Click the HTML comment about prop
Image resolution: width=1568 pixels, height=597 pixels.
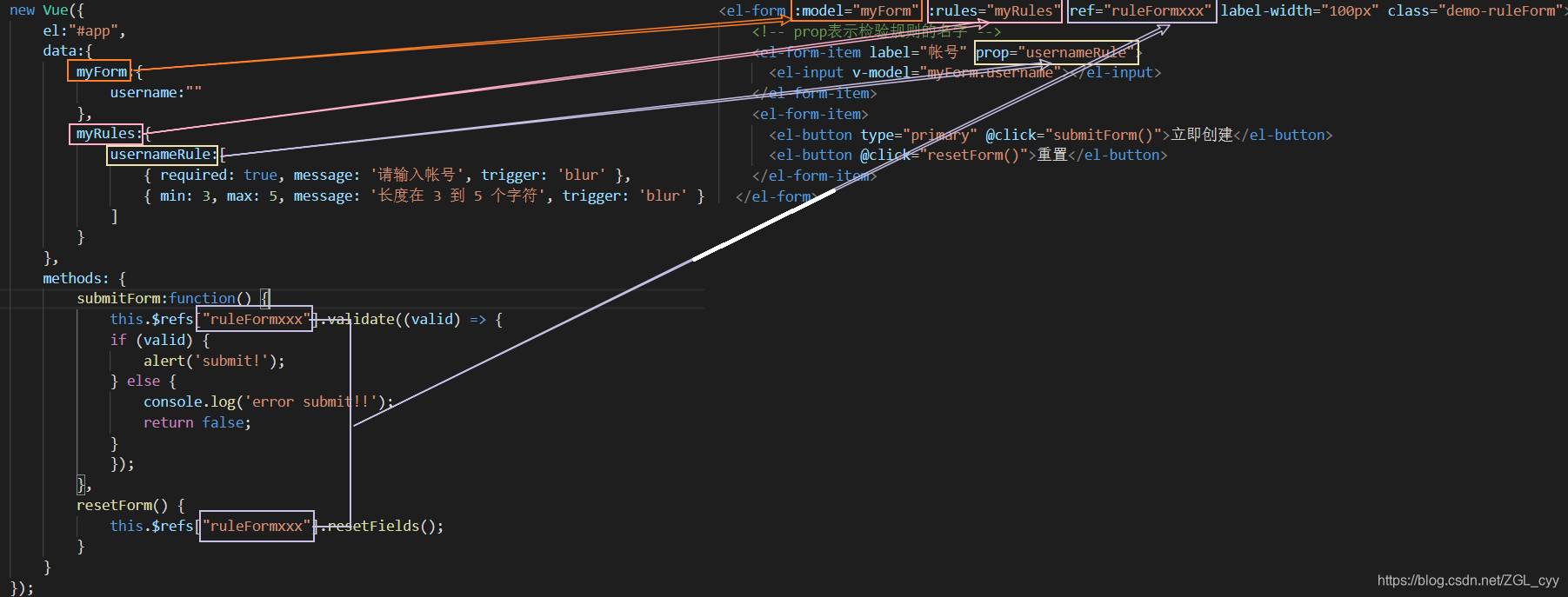[x=877, y=32]
